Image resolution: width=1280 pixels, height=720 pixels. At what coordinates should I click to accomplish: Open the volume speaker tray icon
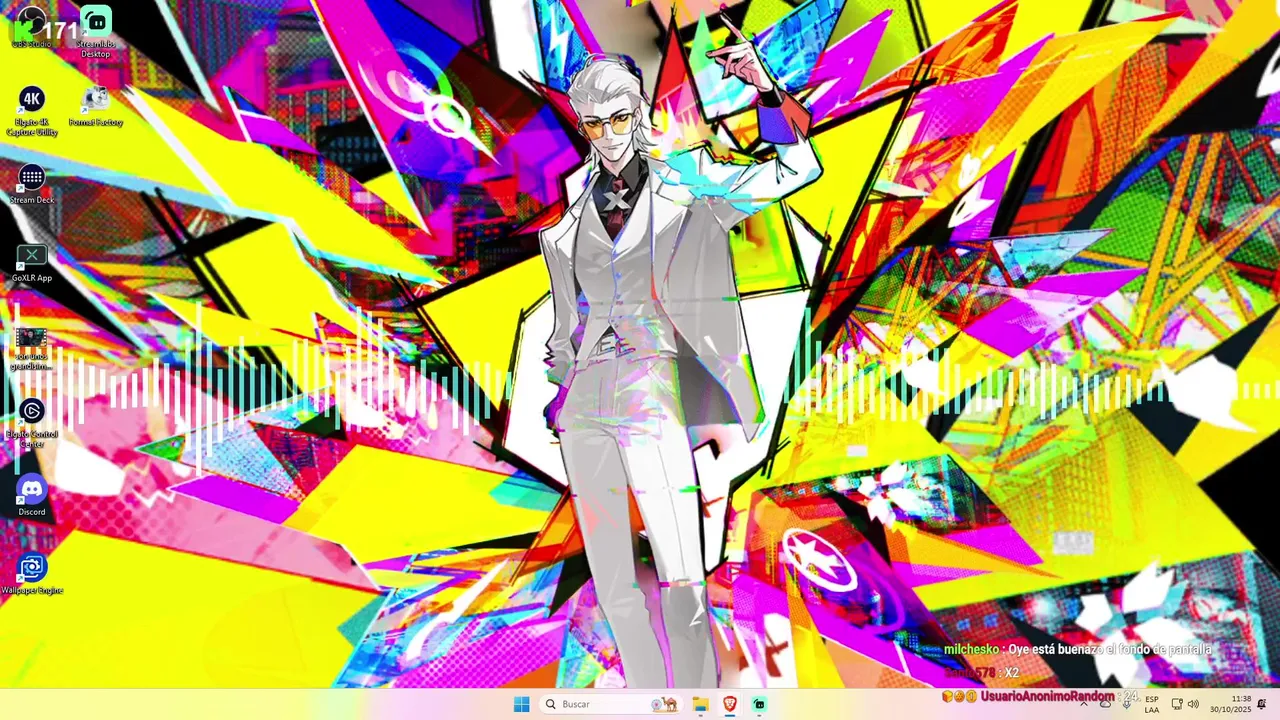pyautogui.click(x=1193, y=704)
